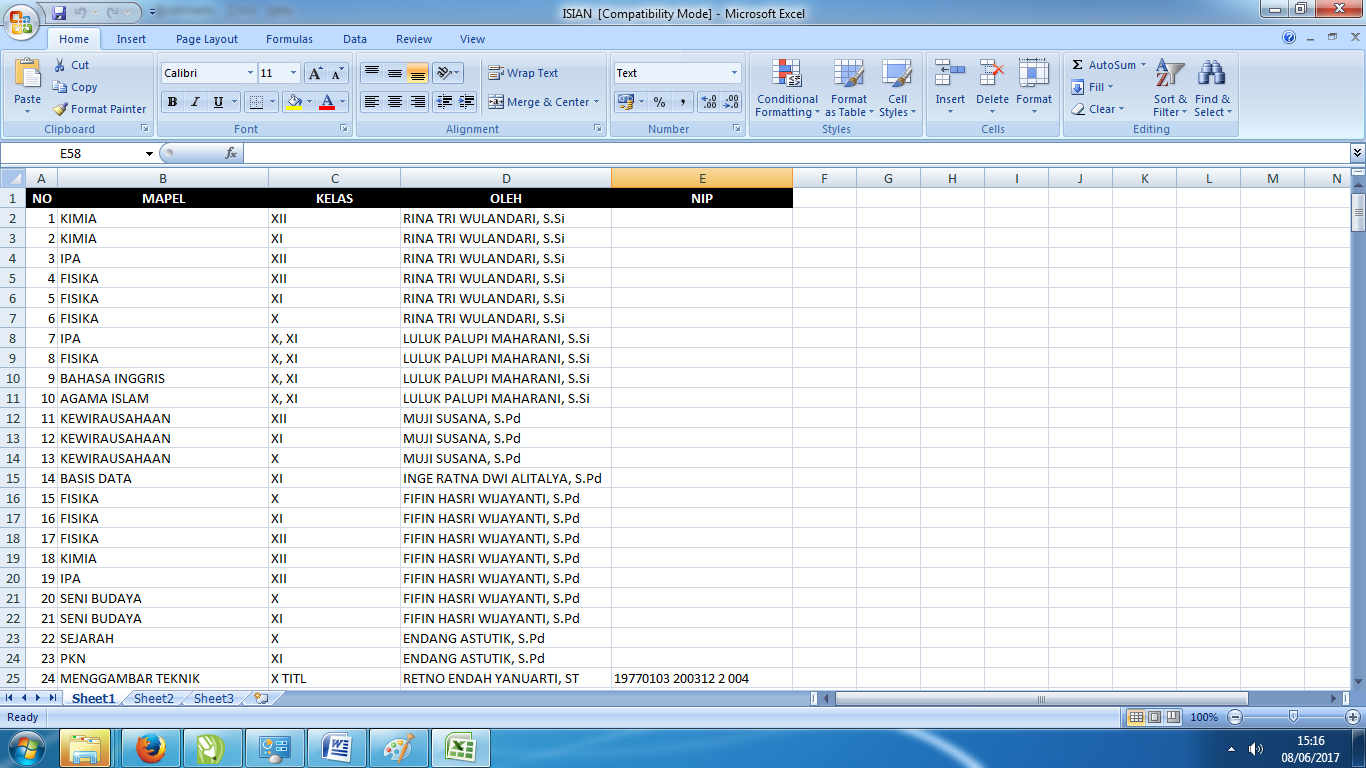This screenshot has width=1366, height=768.
Task: Click the Increase Decimal icon
Action: point(709,102)
